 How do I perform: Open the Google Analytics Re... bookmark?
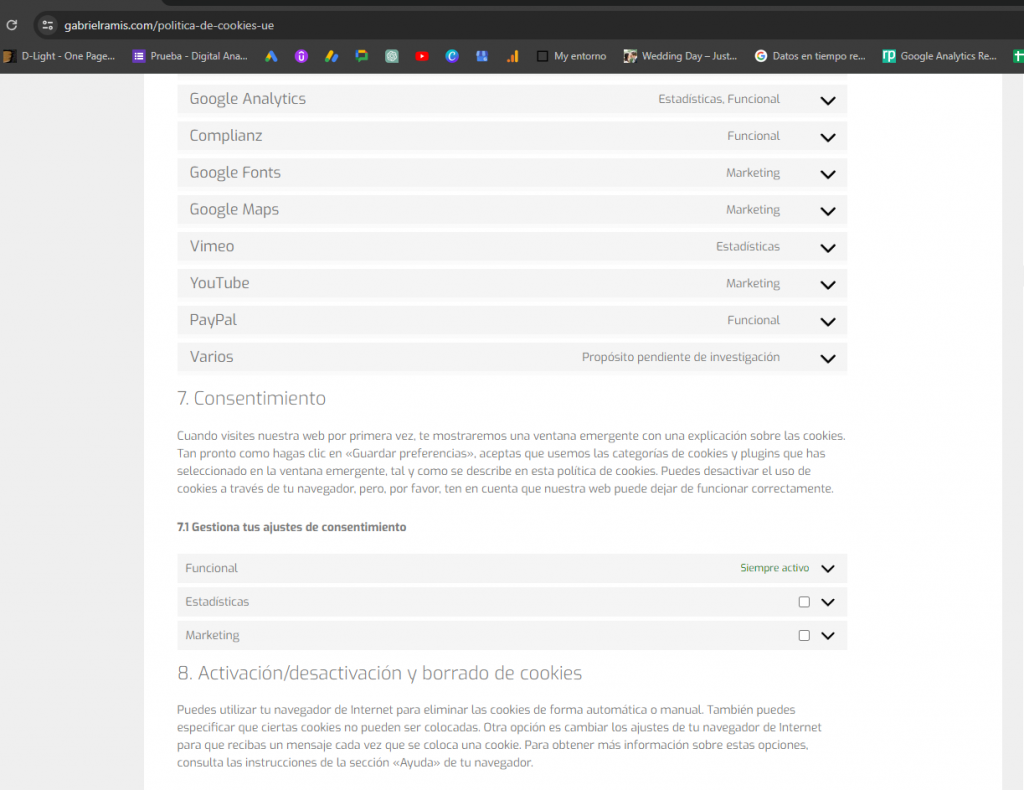(940, 57)
